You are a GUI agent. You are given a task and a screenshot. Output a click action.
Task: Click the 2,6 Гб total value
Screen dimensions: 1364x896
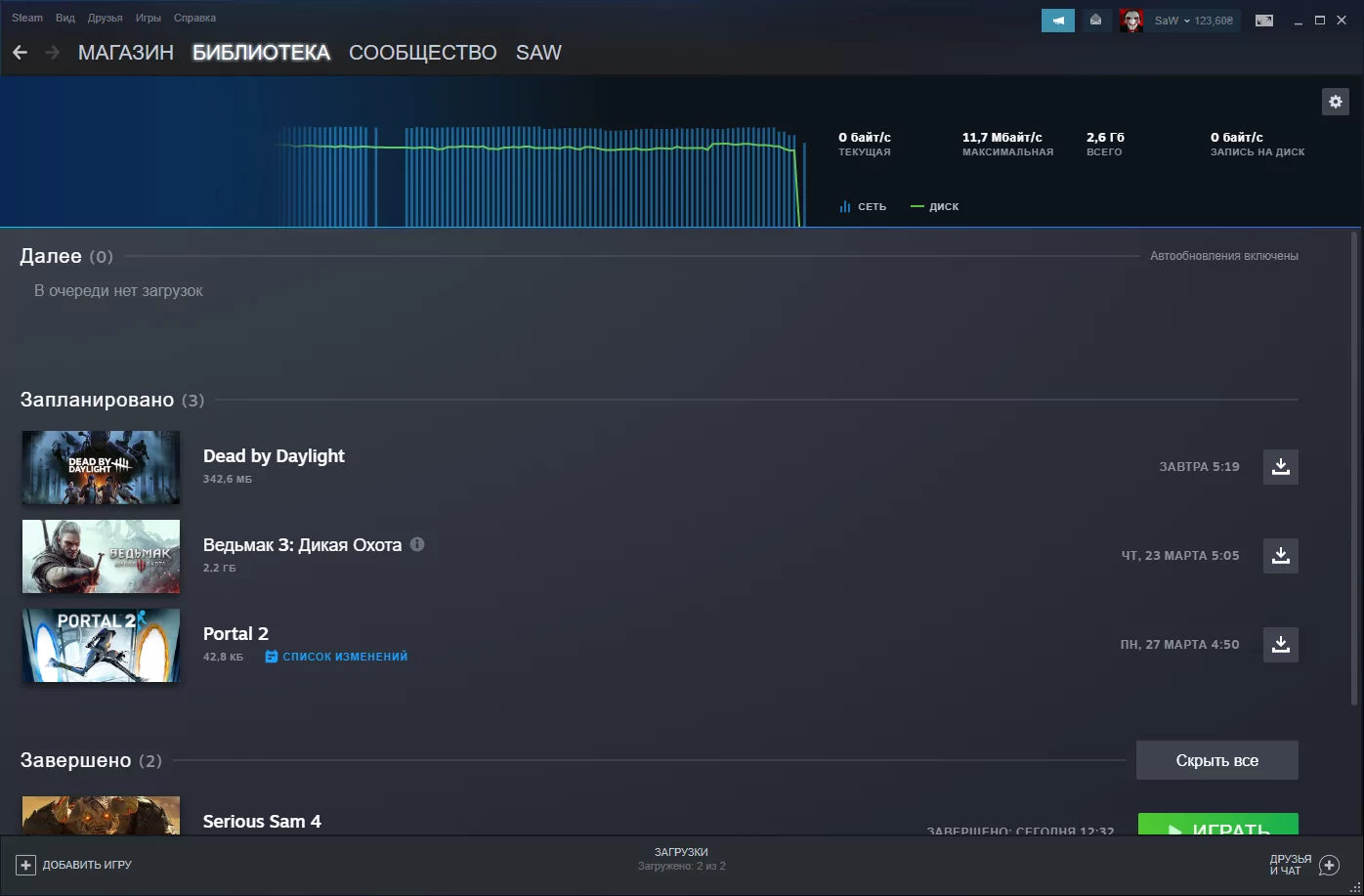[1106, 138]
